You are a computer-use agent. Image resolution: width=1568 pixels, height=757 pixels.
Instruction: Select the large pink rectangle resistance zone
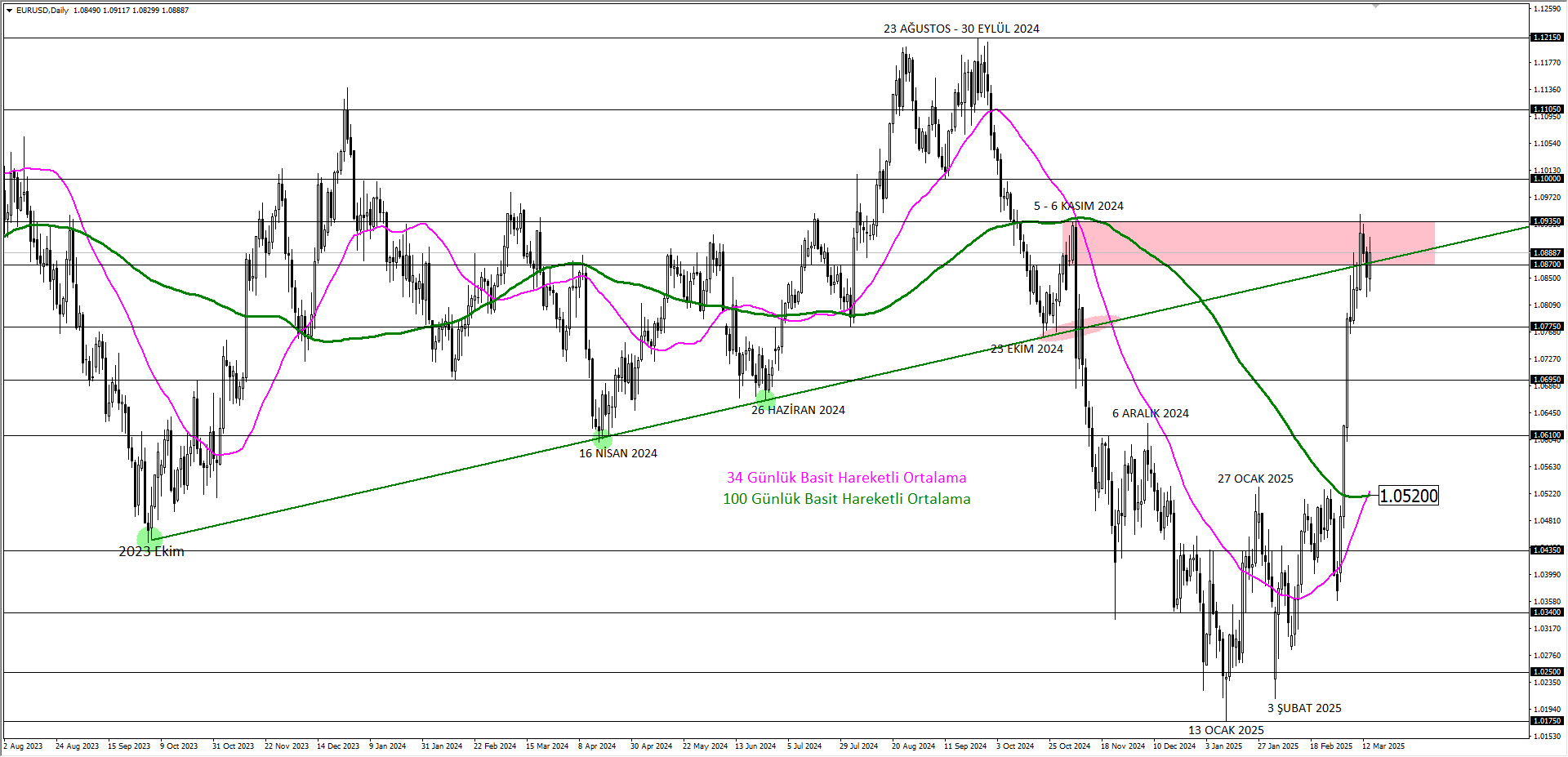[x=1249, y=243]
